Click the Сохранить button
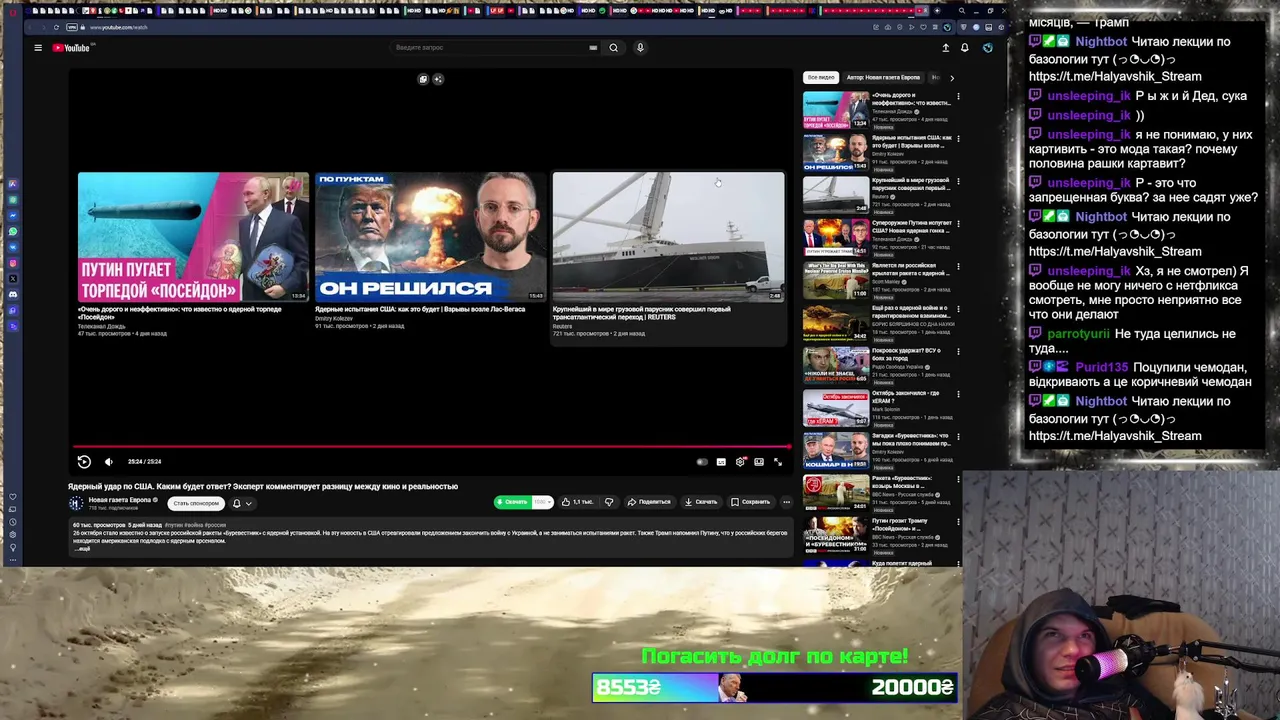 pyautogui.click(x=750, y=502)
